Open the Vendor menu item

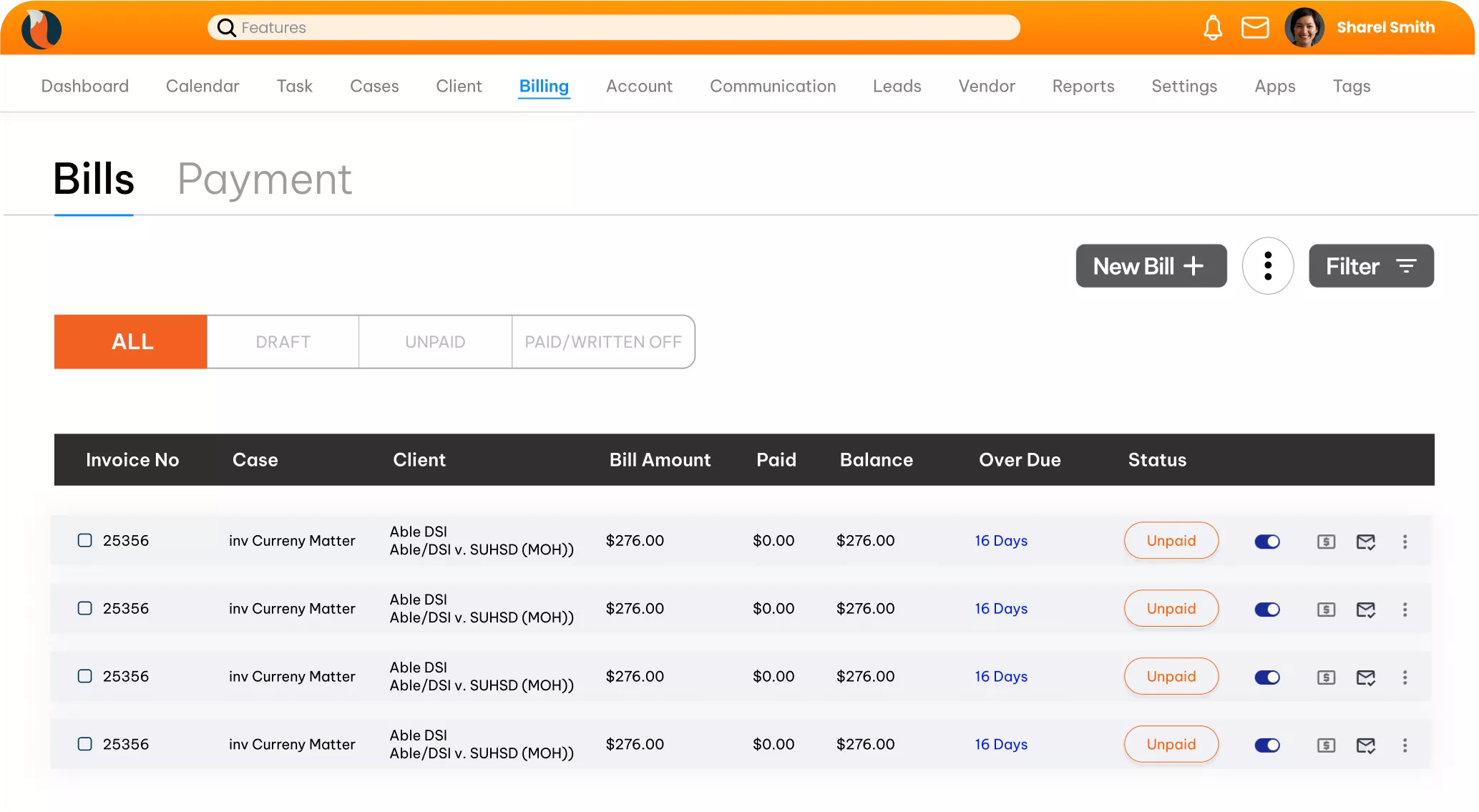(x=987, y=87)
